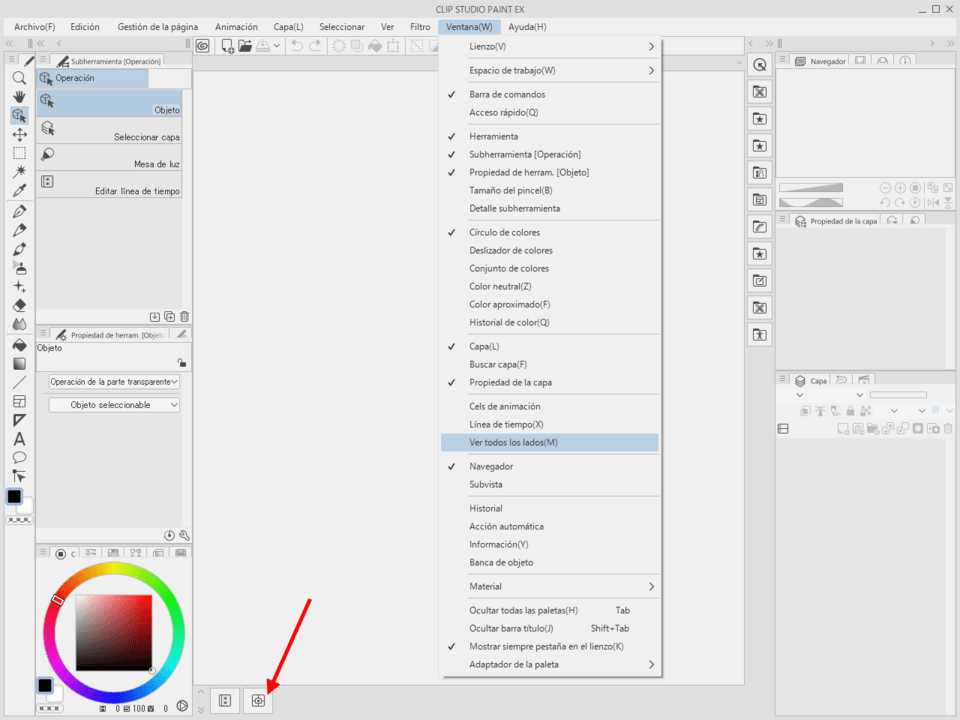Select the Text tool

point(19,439)
